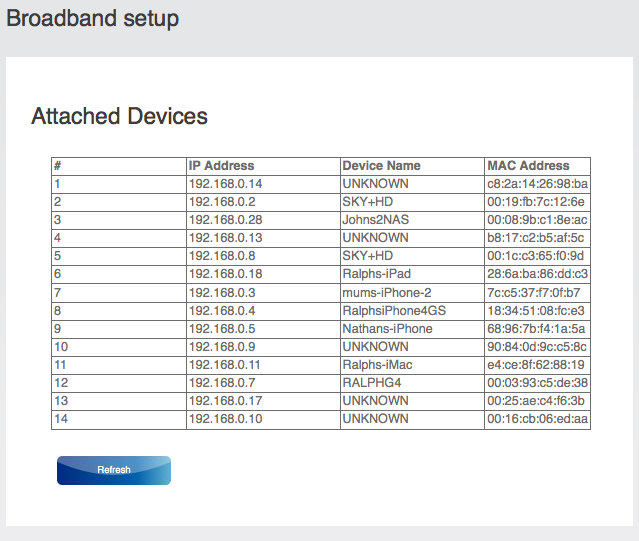Click the # column header
The height and width of the screenshot is (541, 639).
(x=58, y=166)
